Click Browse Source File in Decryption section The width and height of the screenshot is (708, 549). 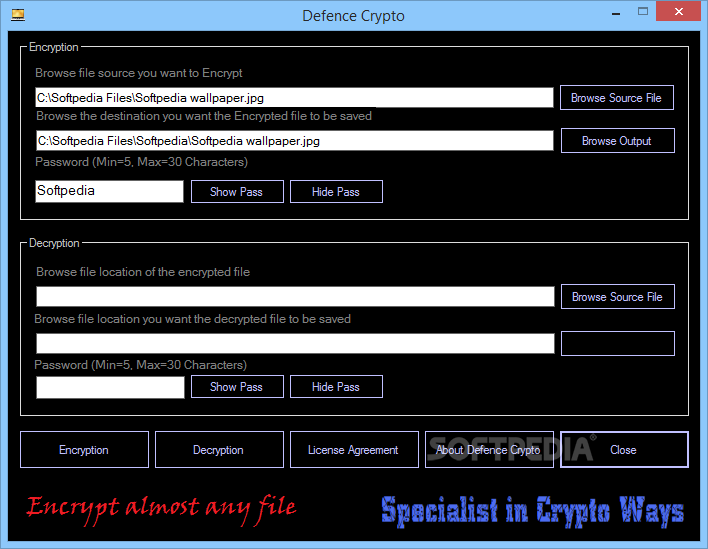618,297
